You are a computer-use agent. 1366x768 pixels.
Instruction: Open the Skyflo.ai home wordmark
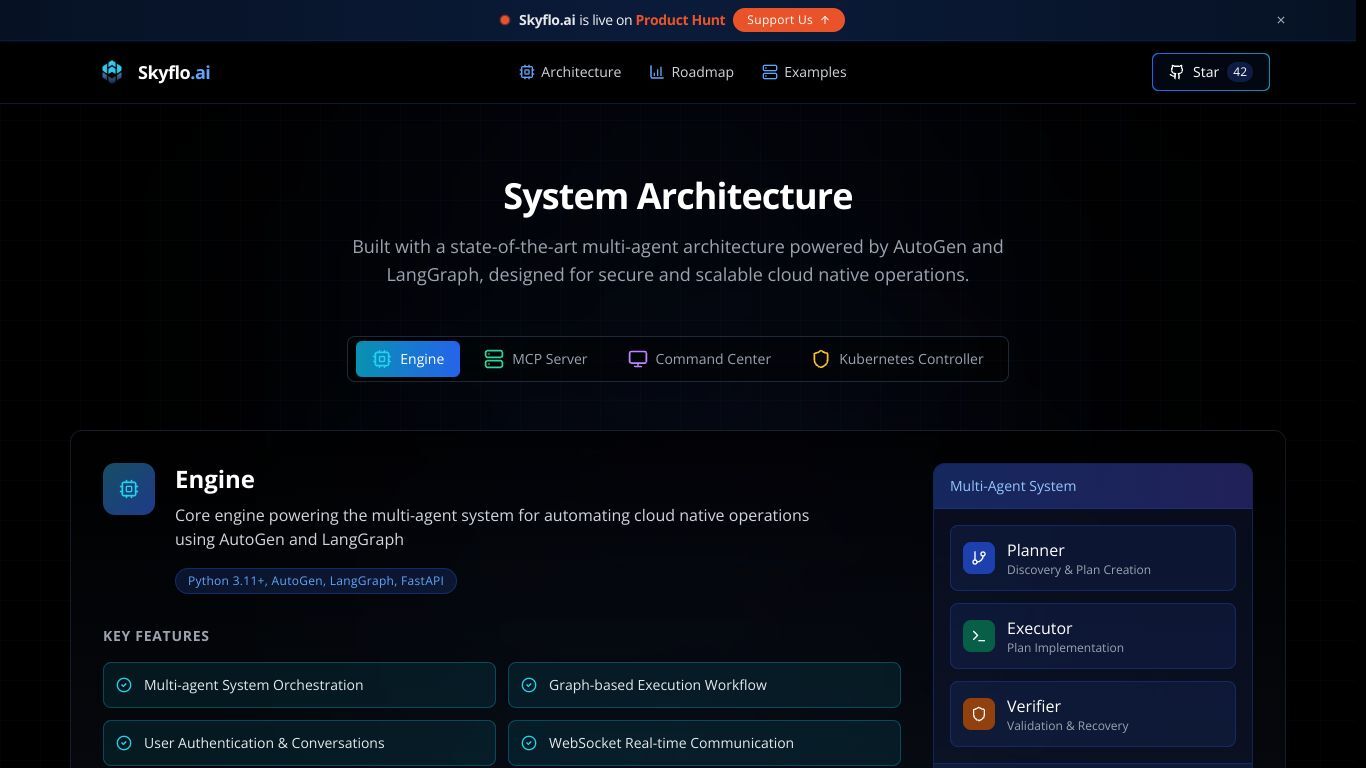(x=174, y=72)
